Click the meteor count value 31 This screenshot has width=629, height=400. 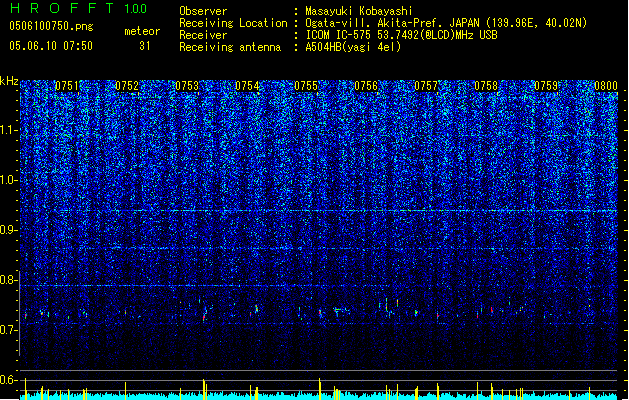145,46
